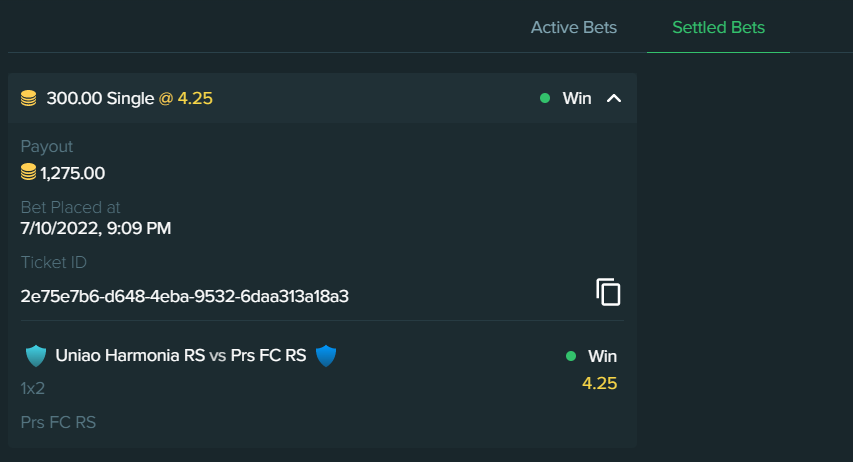Click the 300.00 Single @ 4.25 header

point(129,98)
